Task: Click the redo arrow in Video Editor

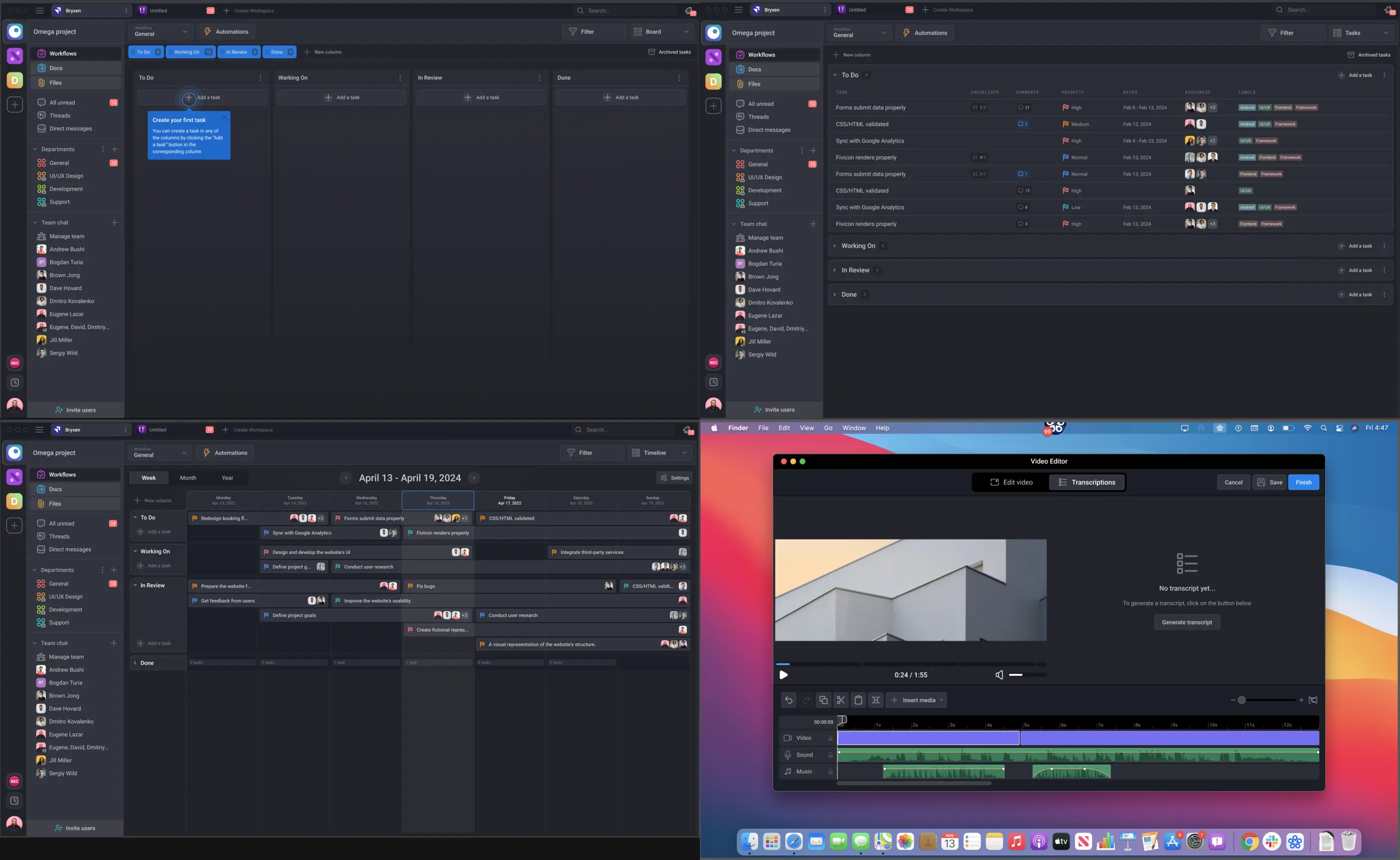Action: [x=806, y=700]
